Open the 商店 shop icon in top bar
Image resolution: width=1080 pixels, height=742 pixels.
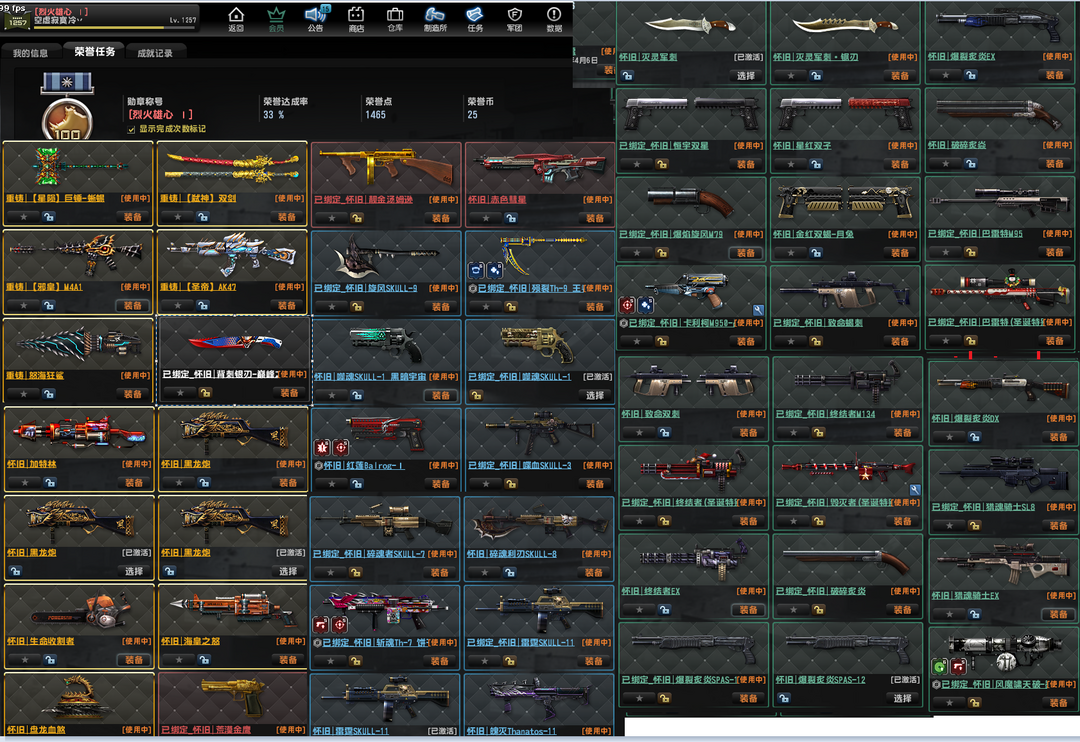pyautogui.click(x=356, y=17)
